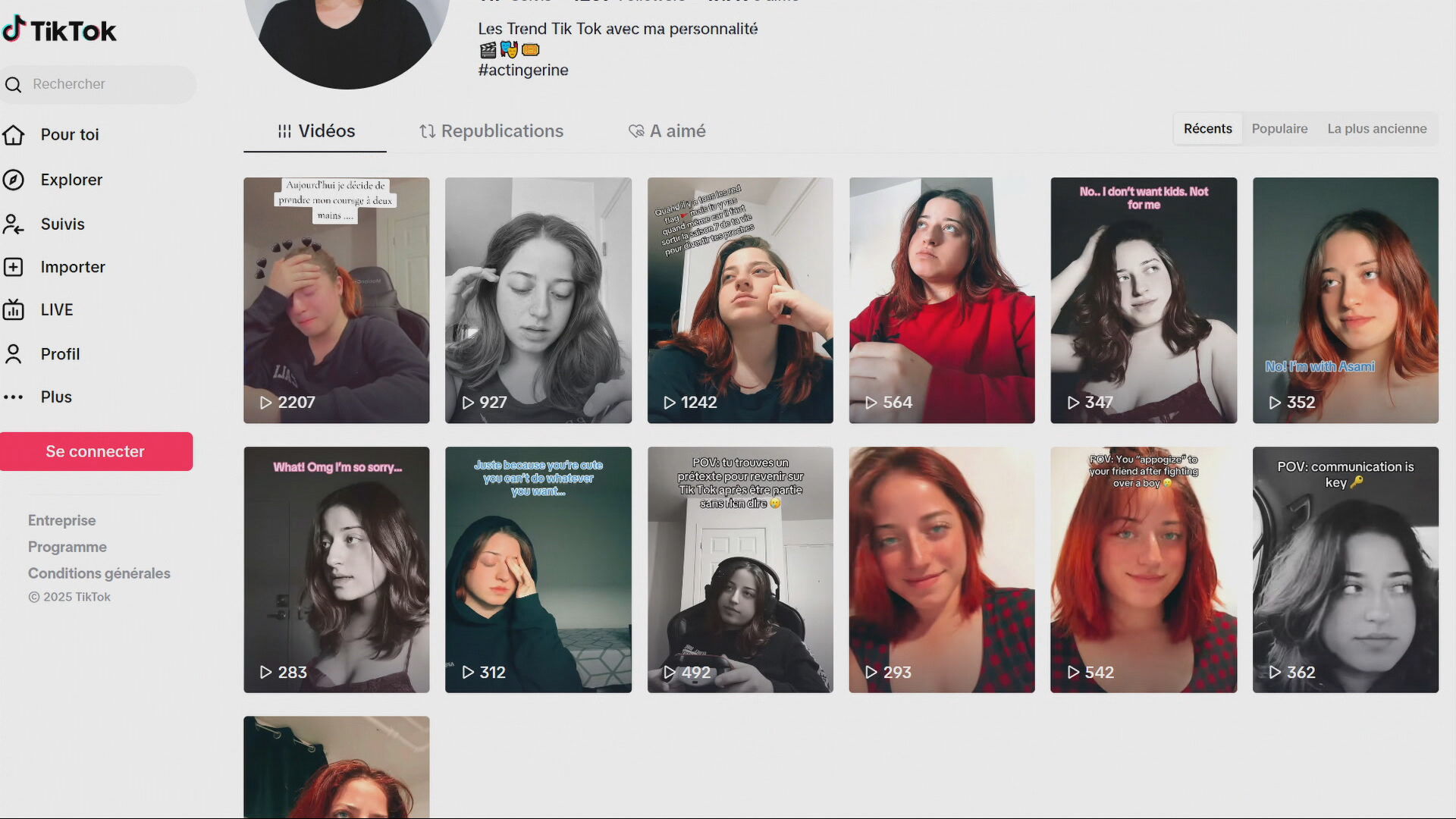Open the Profil person icon
Screen dimensions: 1456x819
tap(13, 354)
